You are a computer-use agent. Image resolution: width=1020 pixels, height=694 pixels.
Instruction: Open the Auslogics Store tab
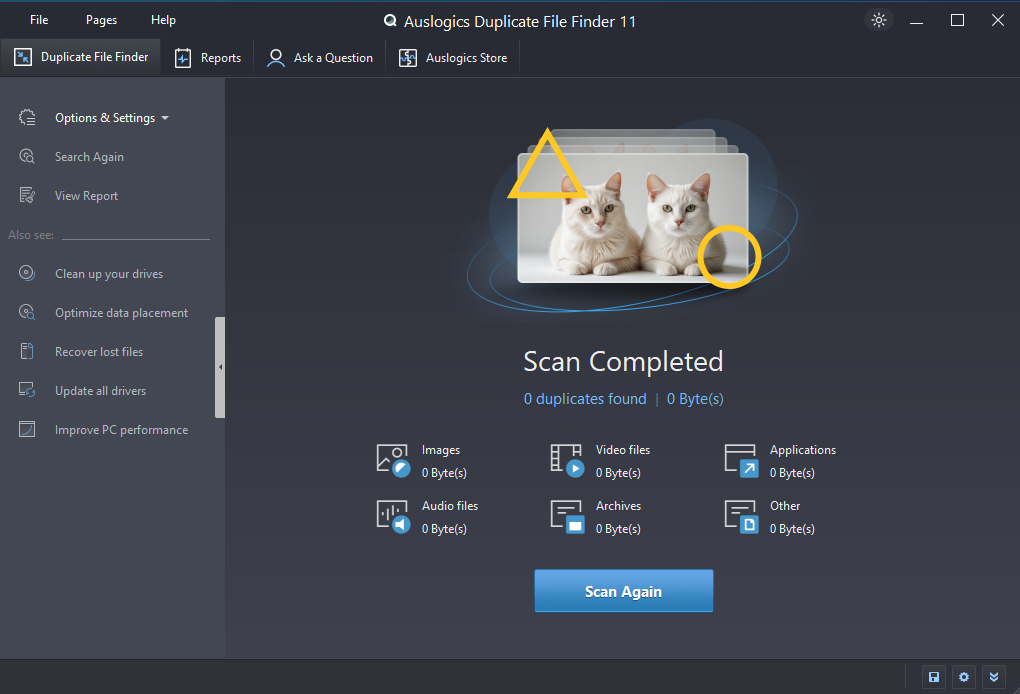[453, 58]
